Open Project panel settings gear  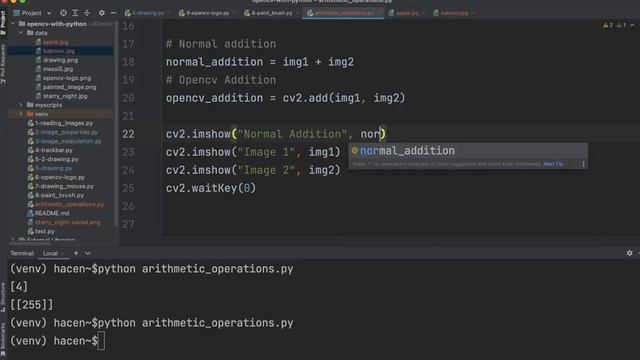click(102, 13)
